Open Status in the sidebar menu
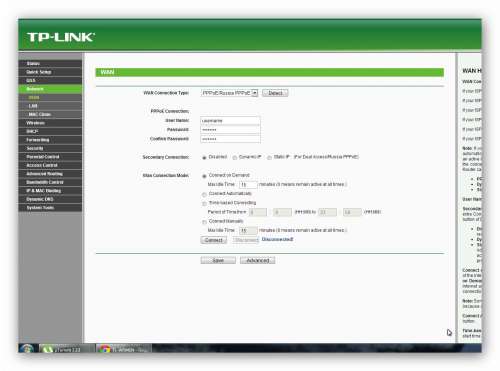Screen dimensions: 500x371 tap(50, 63)
